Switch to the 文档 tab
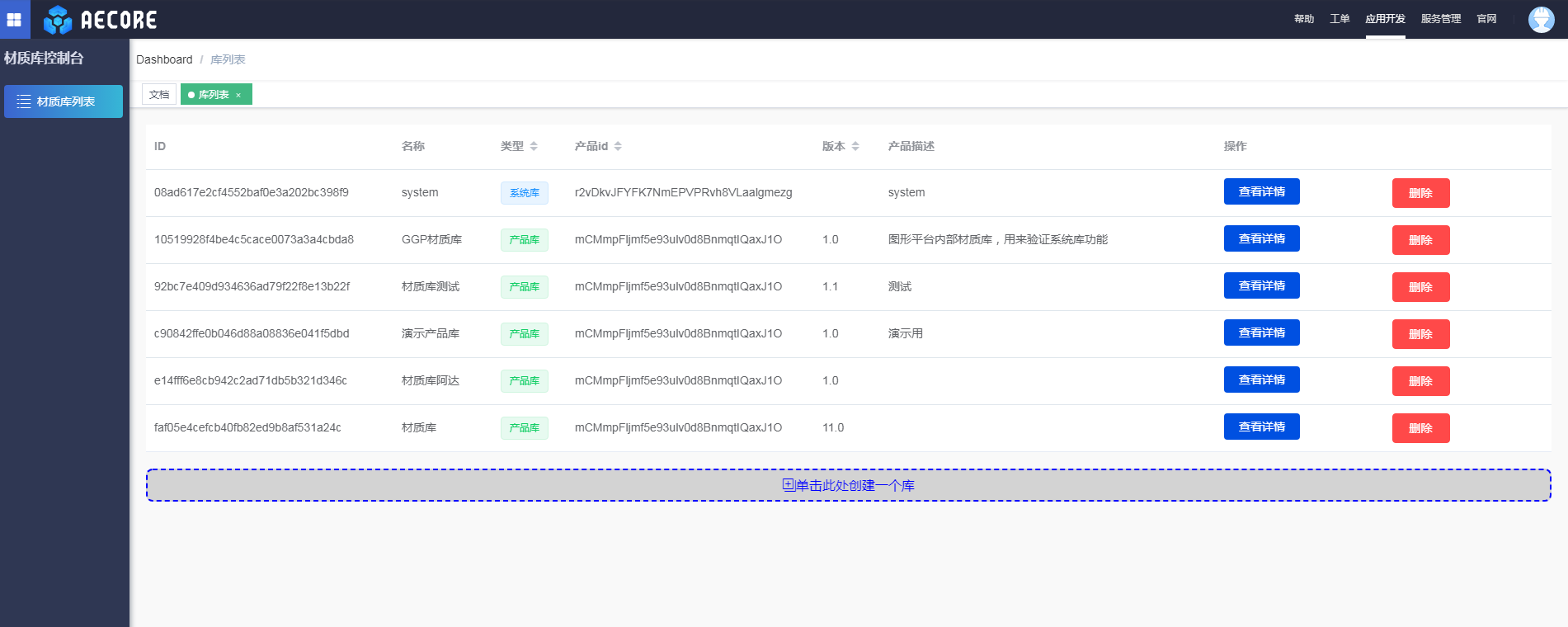1568x627 pixels. pos(159,95)
